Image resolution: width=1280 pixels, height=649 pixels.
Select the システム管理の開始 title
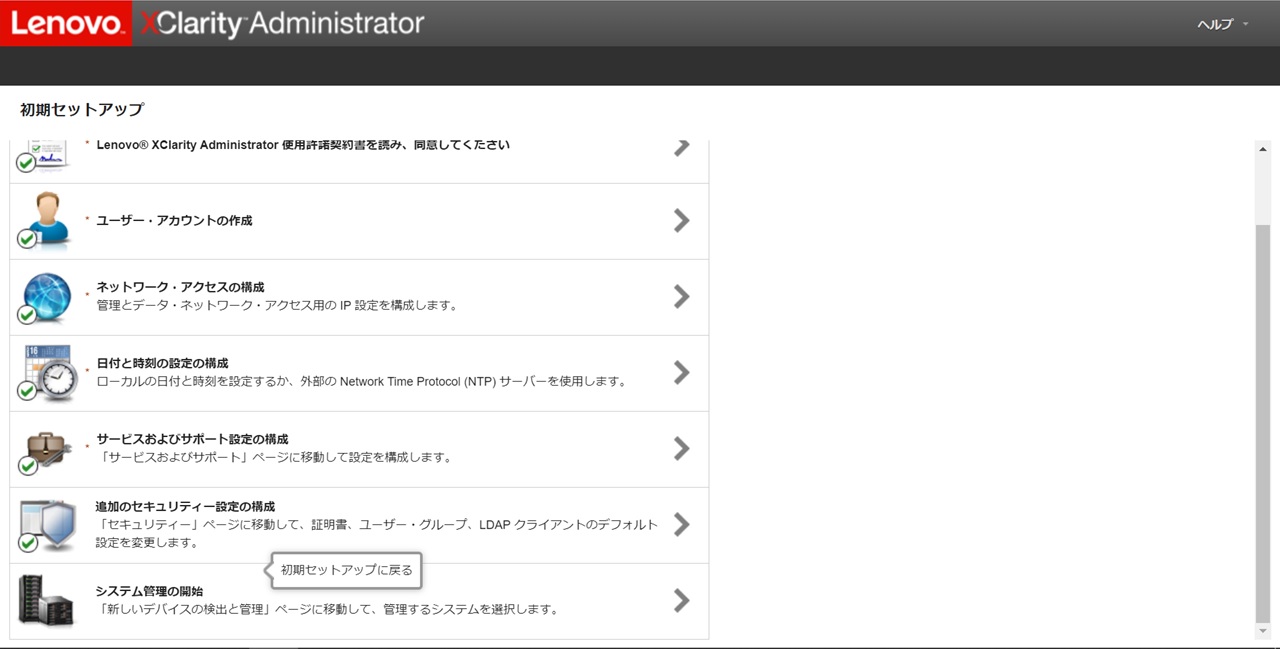149,591
